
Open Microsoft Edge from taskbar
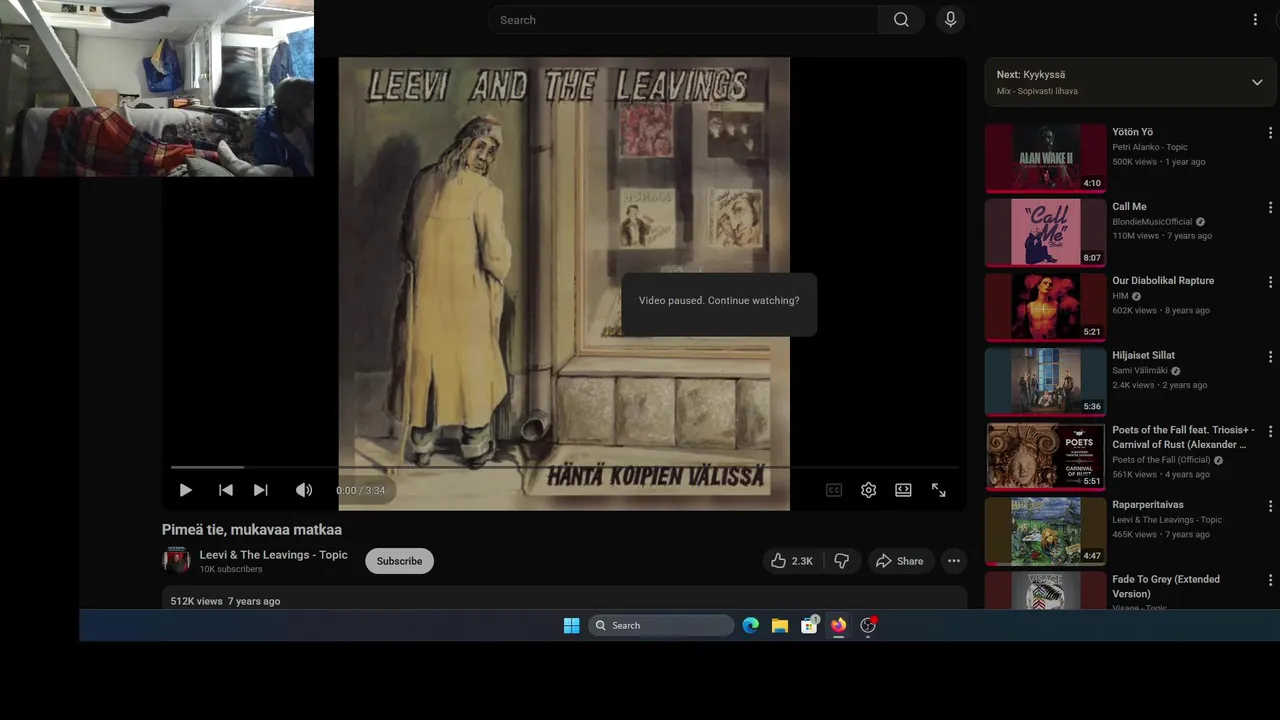tap(751, 625)
